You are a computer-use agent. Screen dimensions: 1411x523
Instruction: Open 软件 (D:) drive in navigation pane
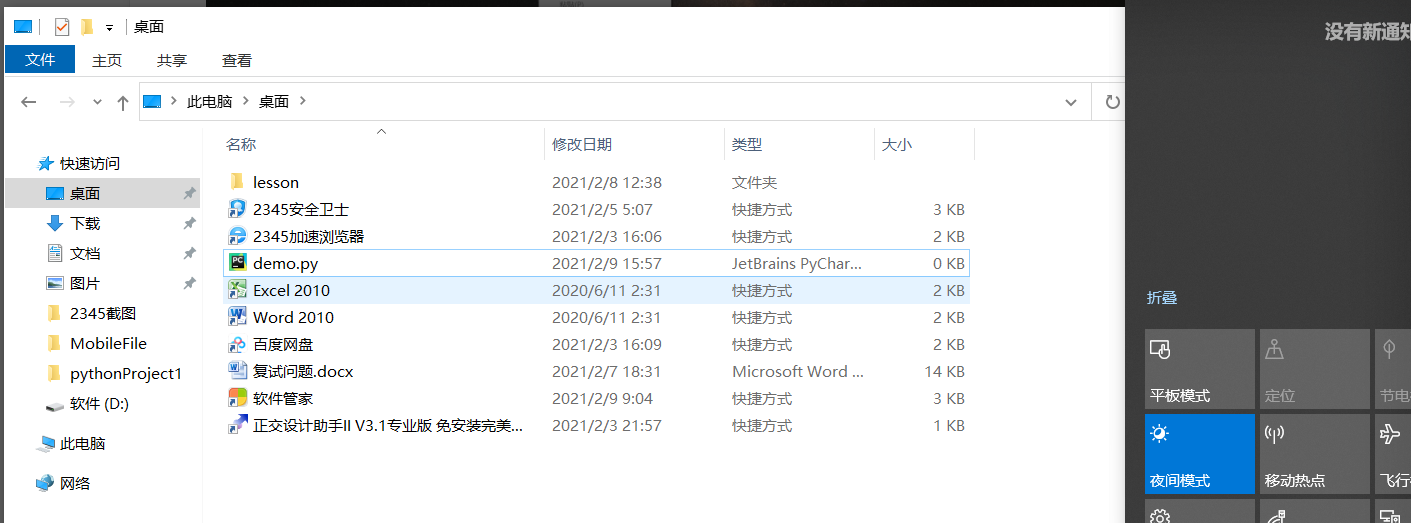coord(99,403)
